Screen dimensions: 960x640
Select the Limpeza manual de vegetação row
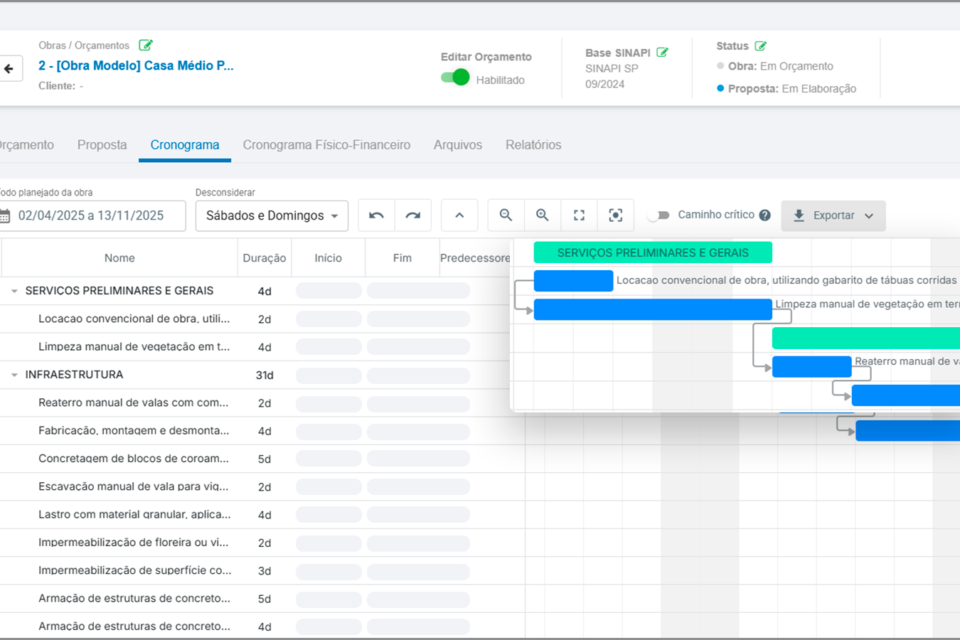click(254, 347)
